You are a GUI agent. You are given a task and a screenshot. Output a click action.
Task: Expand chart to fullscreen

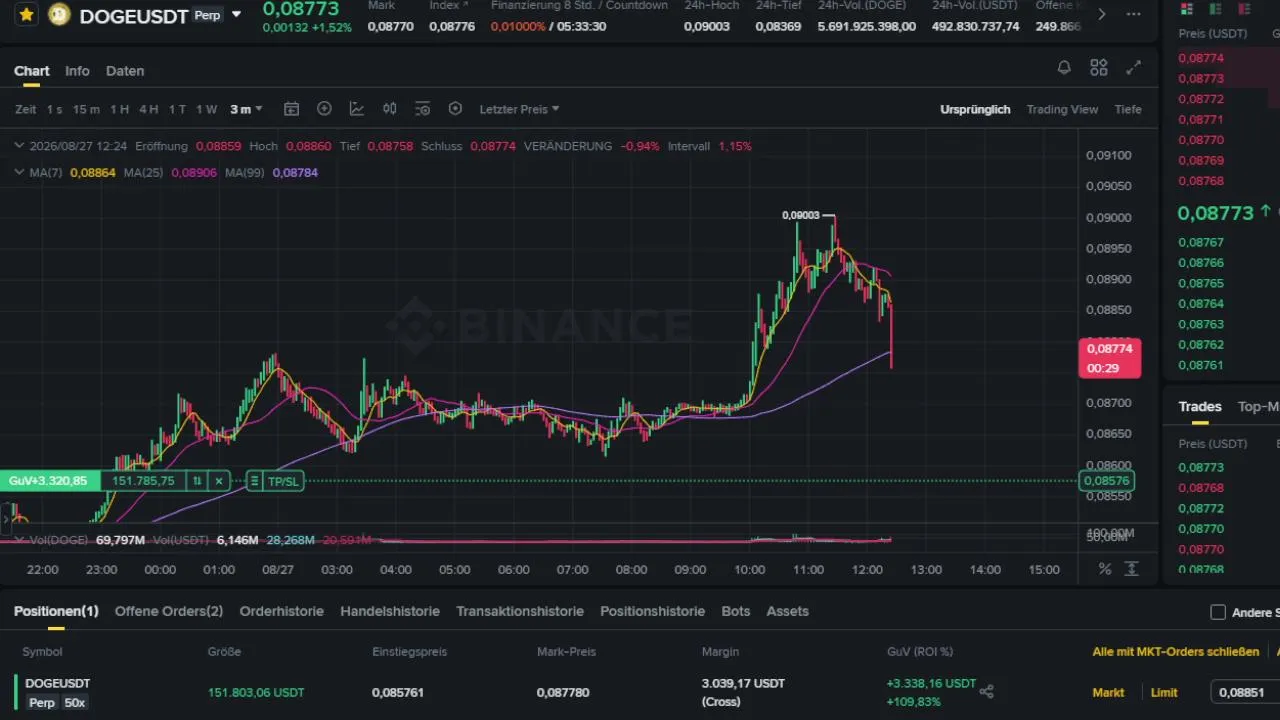point(1134,68)
